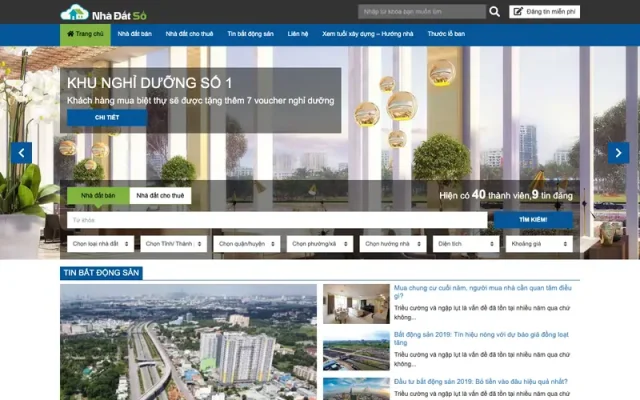Image resolution: width=640 pixels, height=400 pixels.
Task: Expand the Khoảng giá dropdown
Action: point(539,244)
